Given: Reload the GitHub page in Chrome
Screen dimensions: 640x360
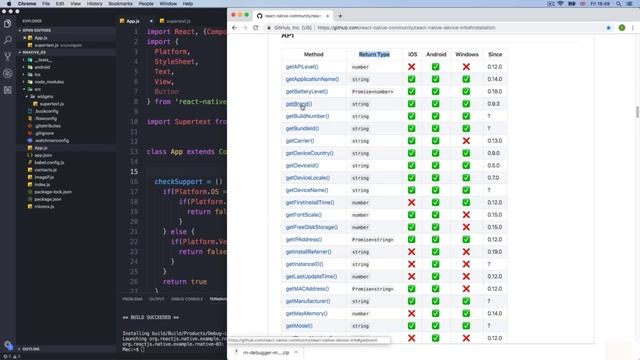Looking at the screenshot, I should coord(256,28).
